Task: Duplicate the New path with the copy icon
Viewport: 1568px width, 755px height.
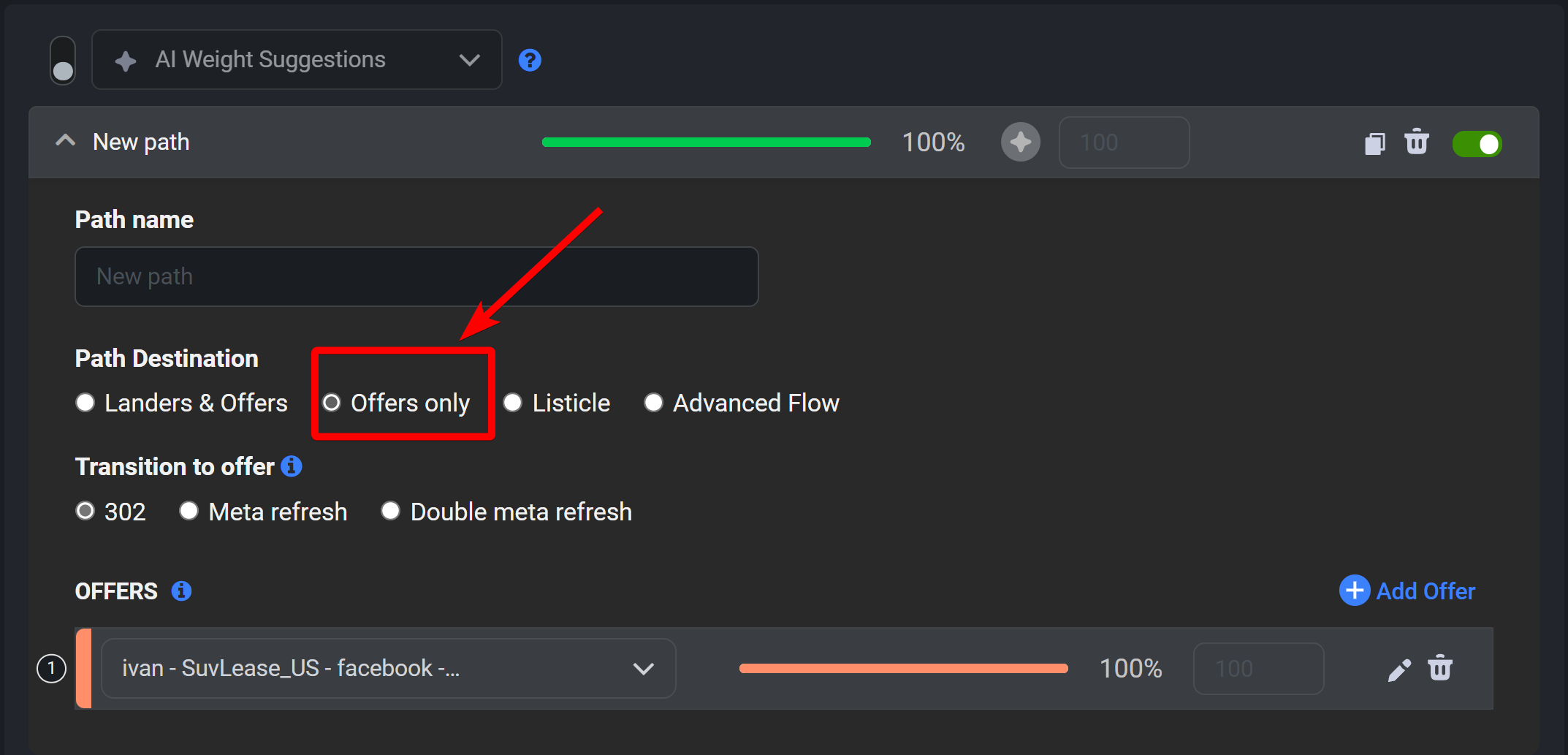Action: pyautogui.click(x=1374, y=143)
